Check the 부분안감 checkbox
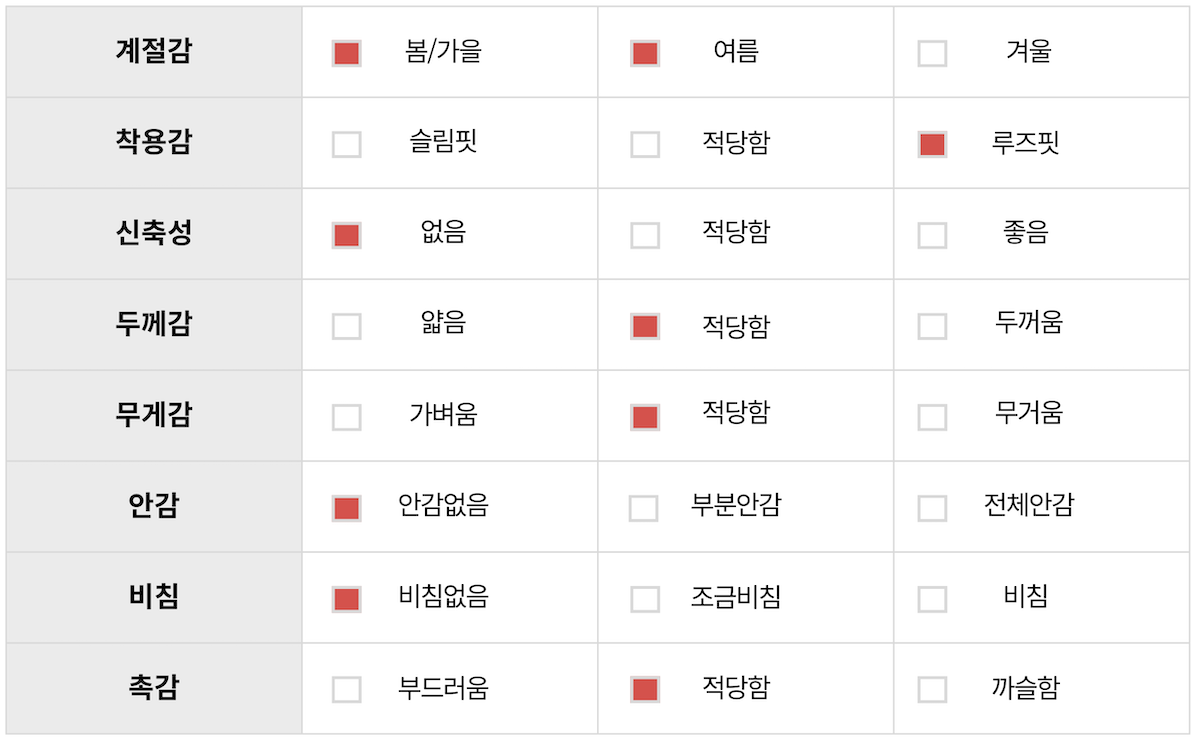1200x740 pixels. 643,508
